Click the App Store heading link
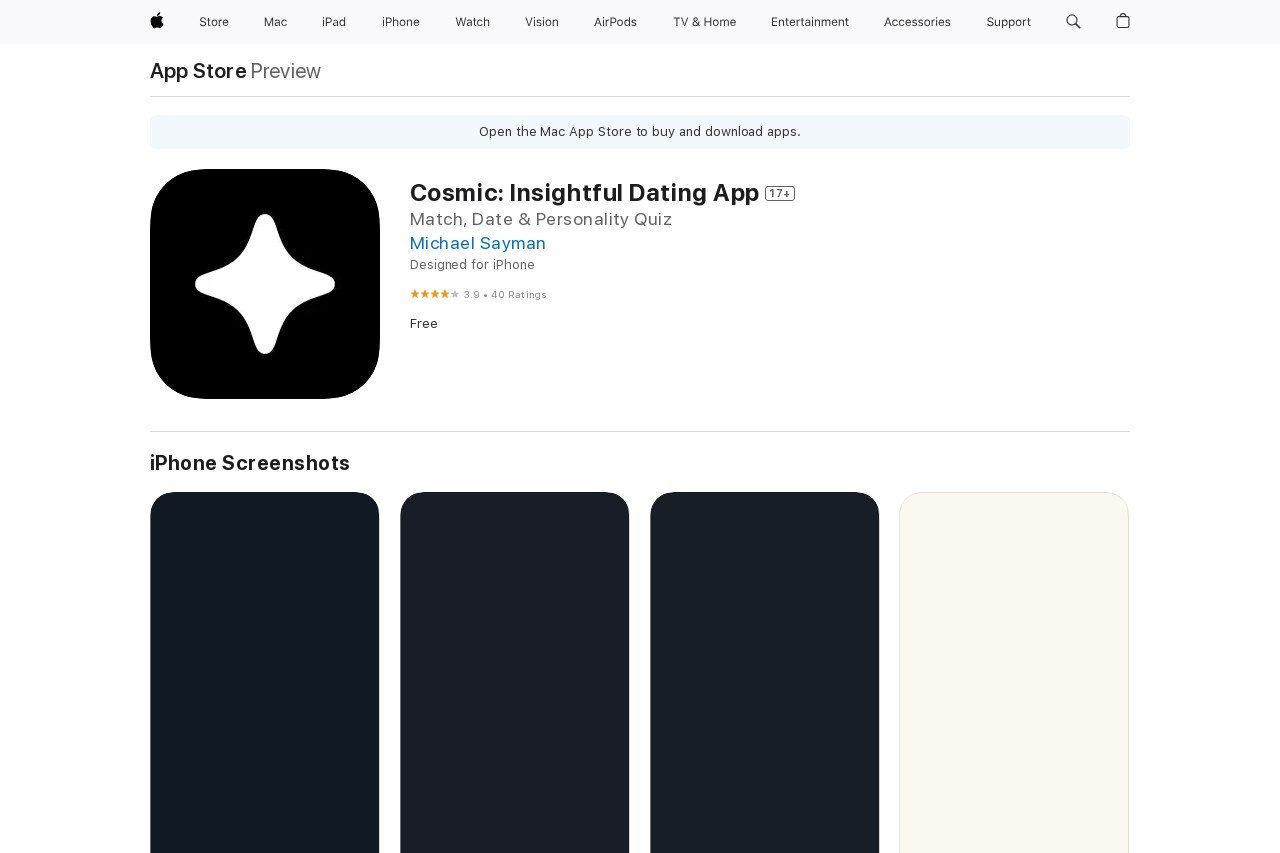Image resolution: width=1280 pixels, height=853 pixels. point(198,71)
